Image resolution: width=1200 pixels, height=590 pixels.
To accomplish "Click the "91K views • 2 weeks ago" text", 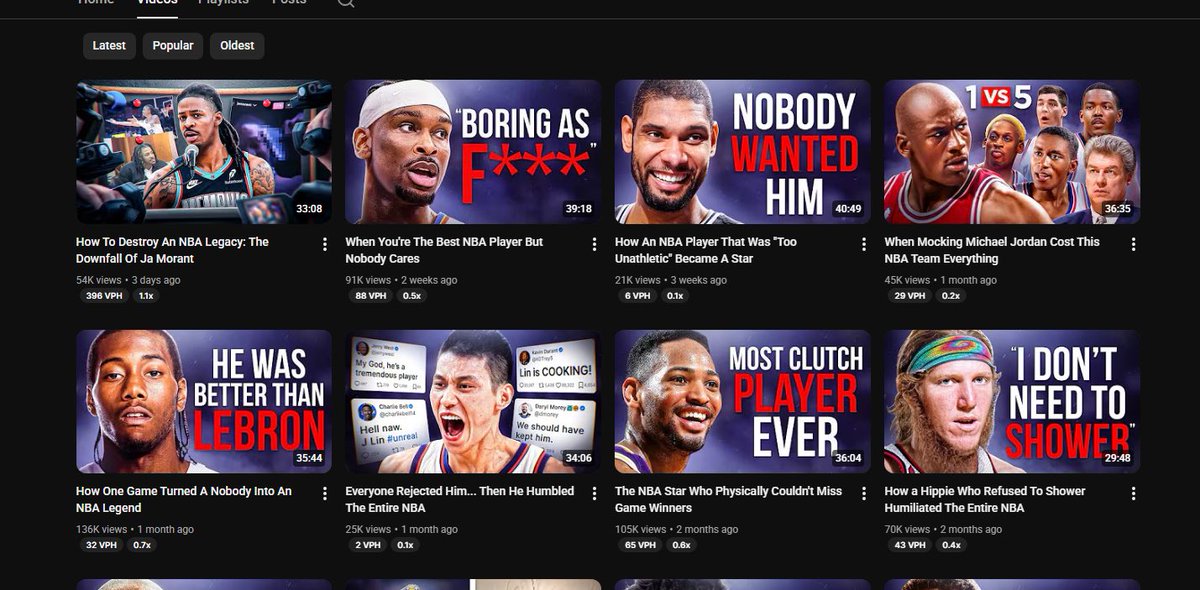I will pyautogui.click(x=401, y=280).
